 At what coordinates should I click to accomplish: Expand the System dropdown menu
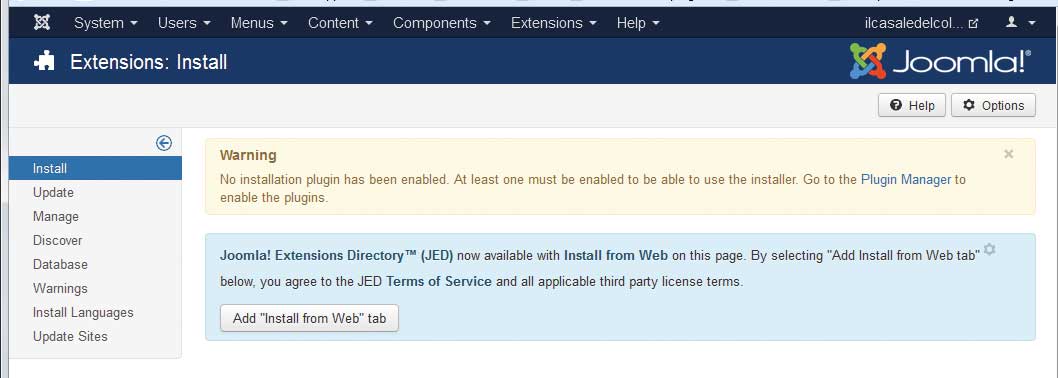[x=106, y=23]
